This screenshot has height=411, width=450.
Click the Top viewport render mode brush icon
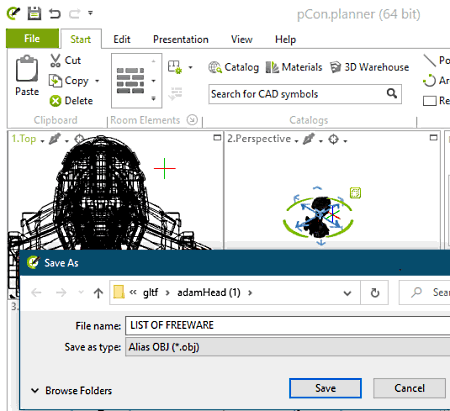55,139
